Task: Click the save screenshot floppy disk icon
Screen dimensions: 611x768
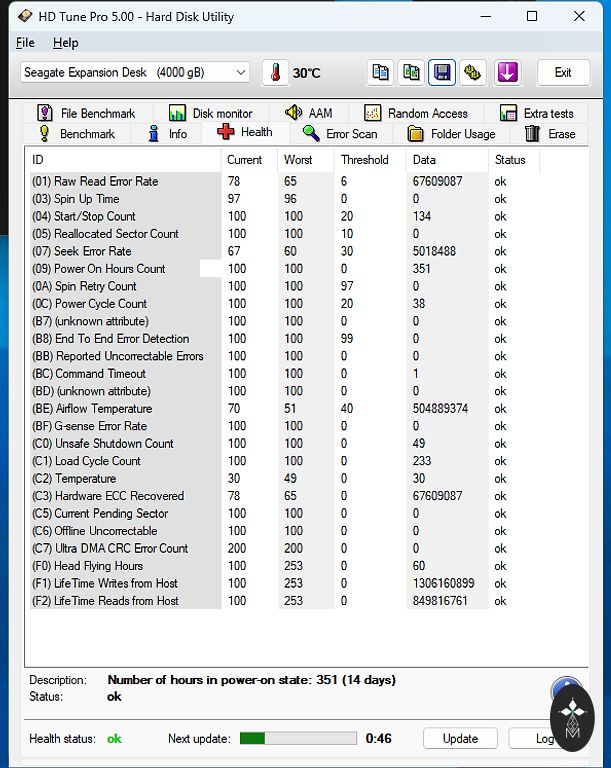Action: click(x=442, y=73)
